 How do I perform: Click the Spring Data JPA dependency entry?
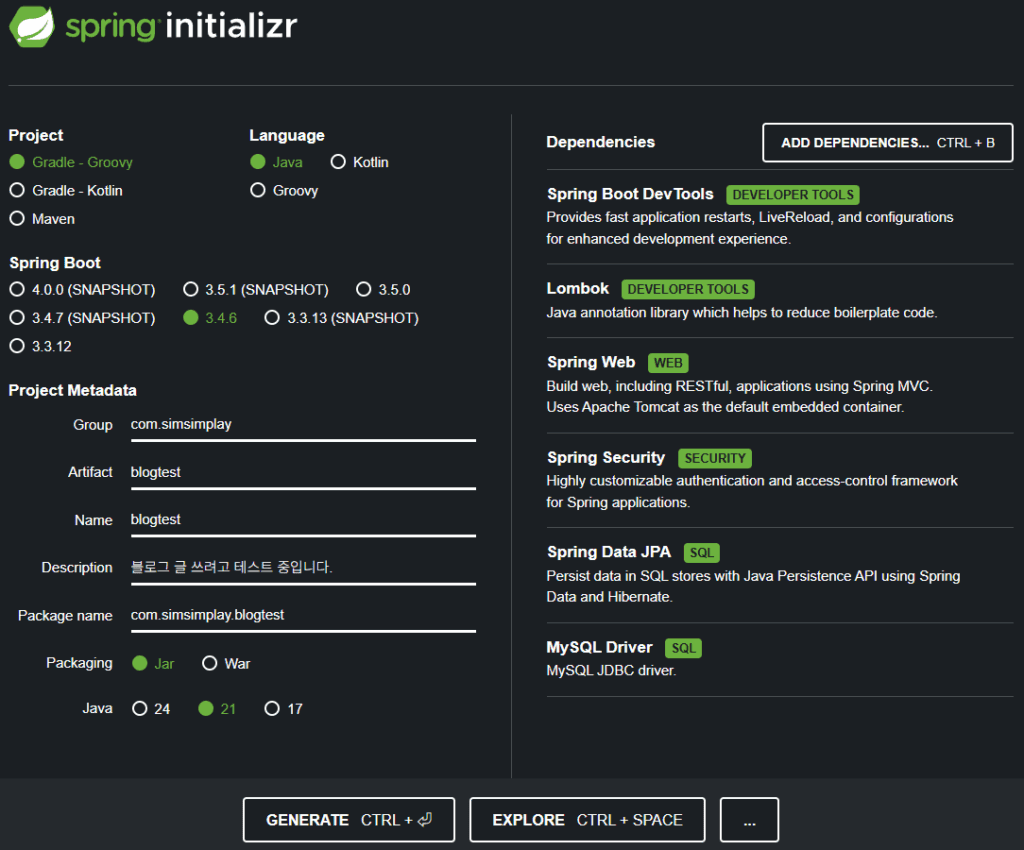tap(780, 575)
